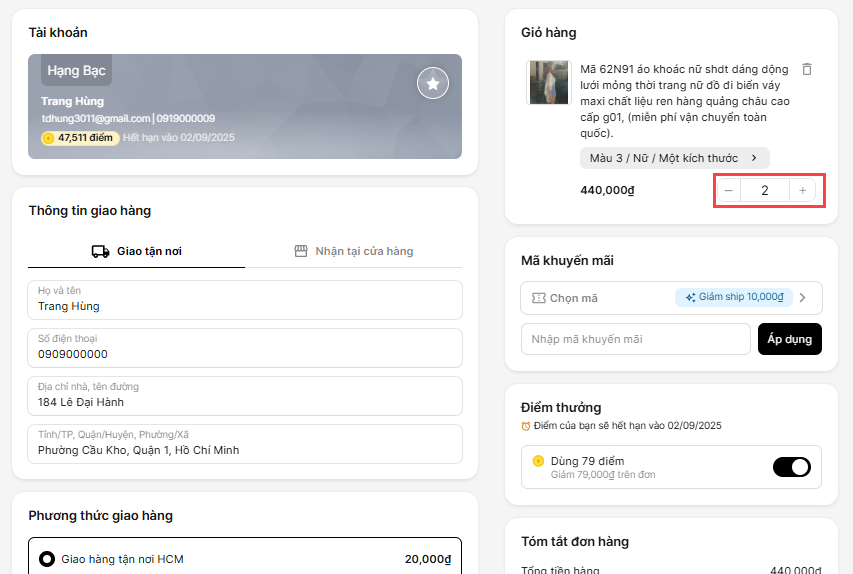Toggle the Dùng 79 điểm switch off
The height and width of the screenshot is (574, 853).
(x=791, y=467)
